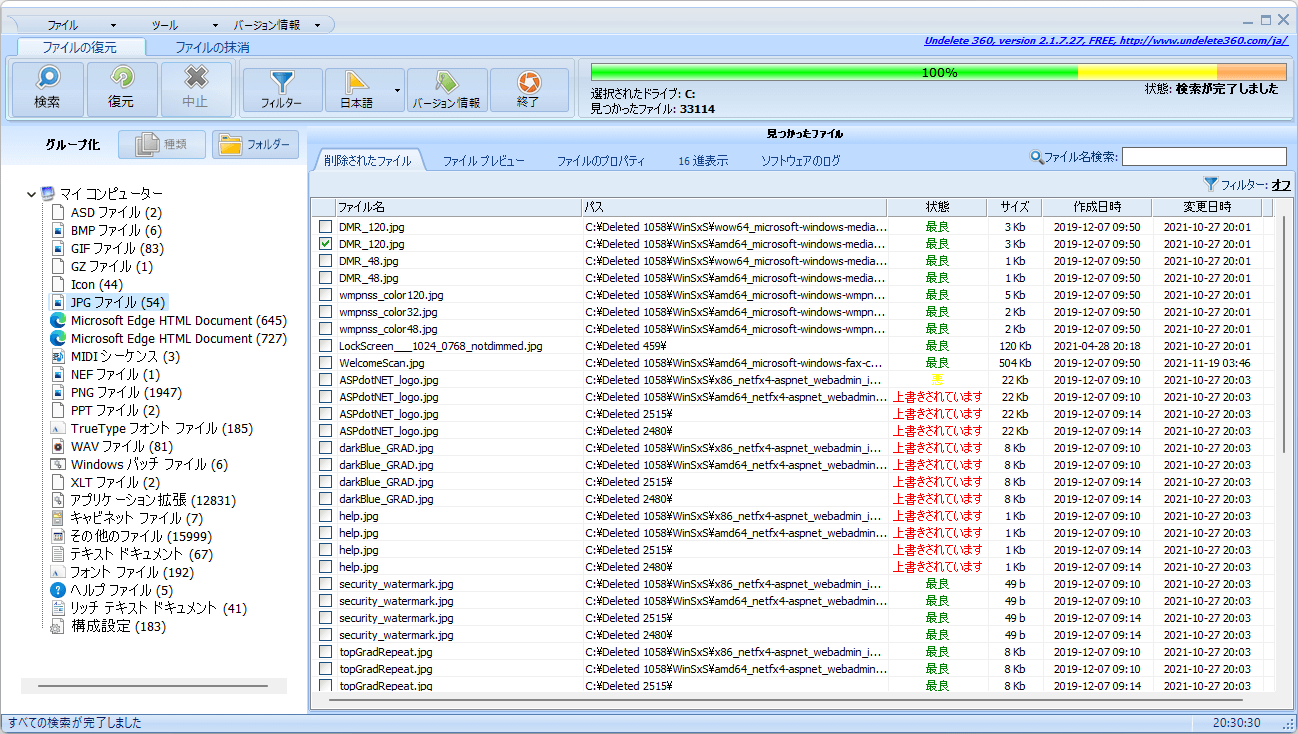This screenshot has height=734, width=1298.
Task: Select WAV ファイル (81) category
Action: 121,446
